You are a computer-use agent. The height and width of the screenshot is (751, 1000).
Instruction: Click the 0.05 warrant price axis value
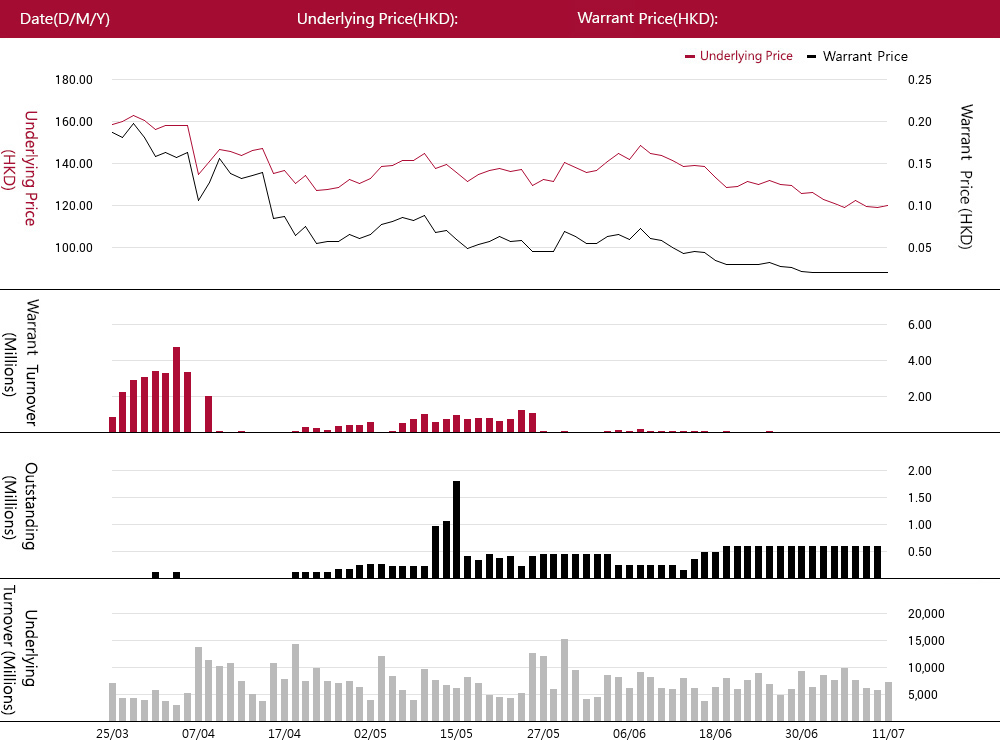point(920,248)
